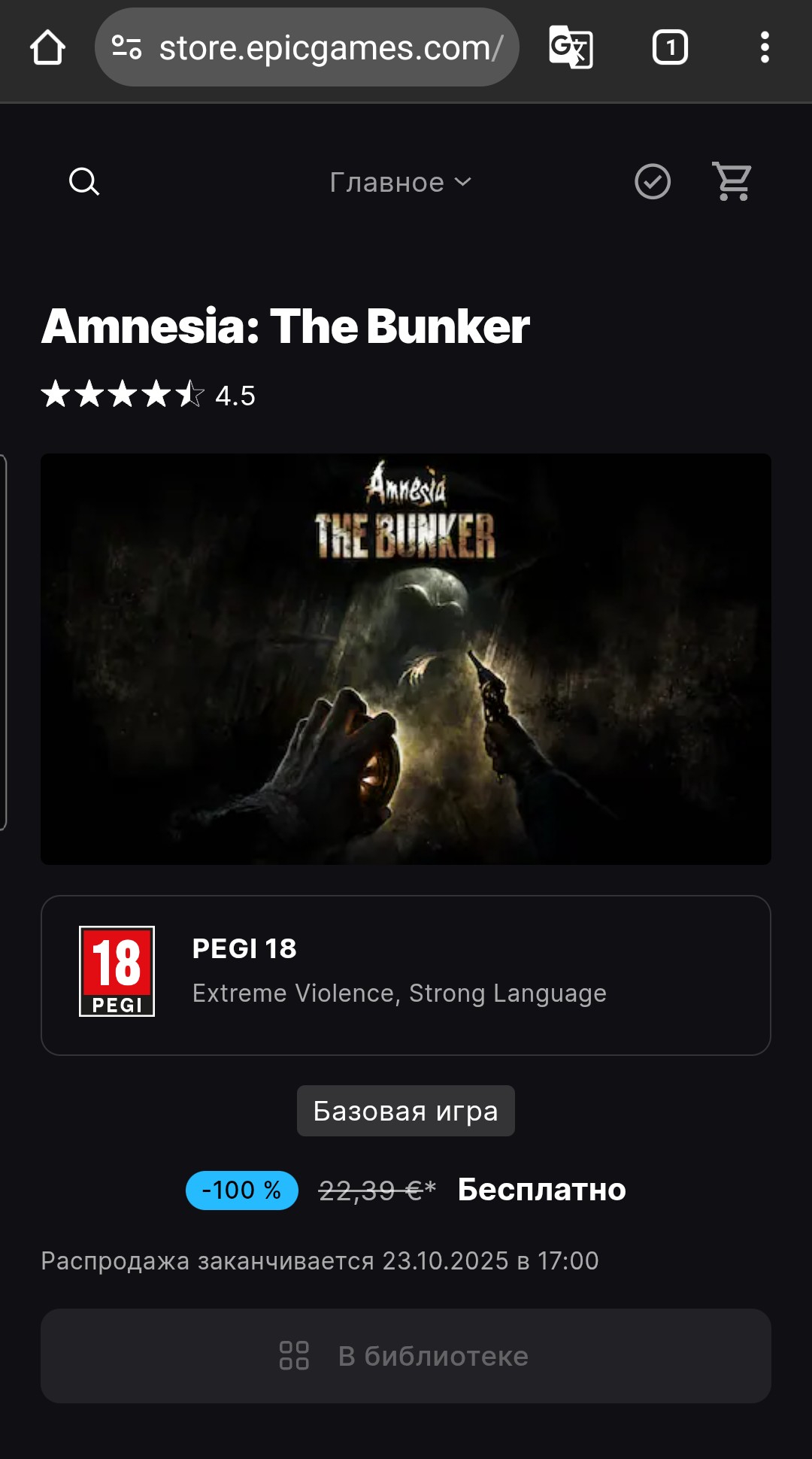This screenshot has width=812, height=1459.
Task: Tap the library grid icon on button
Action: 294,1356
